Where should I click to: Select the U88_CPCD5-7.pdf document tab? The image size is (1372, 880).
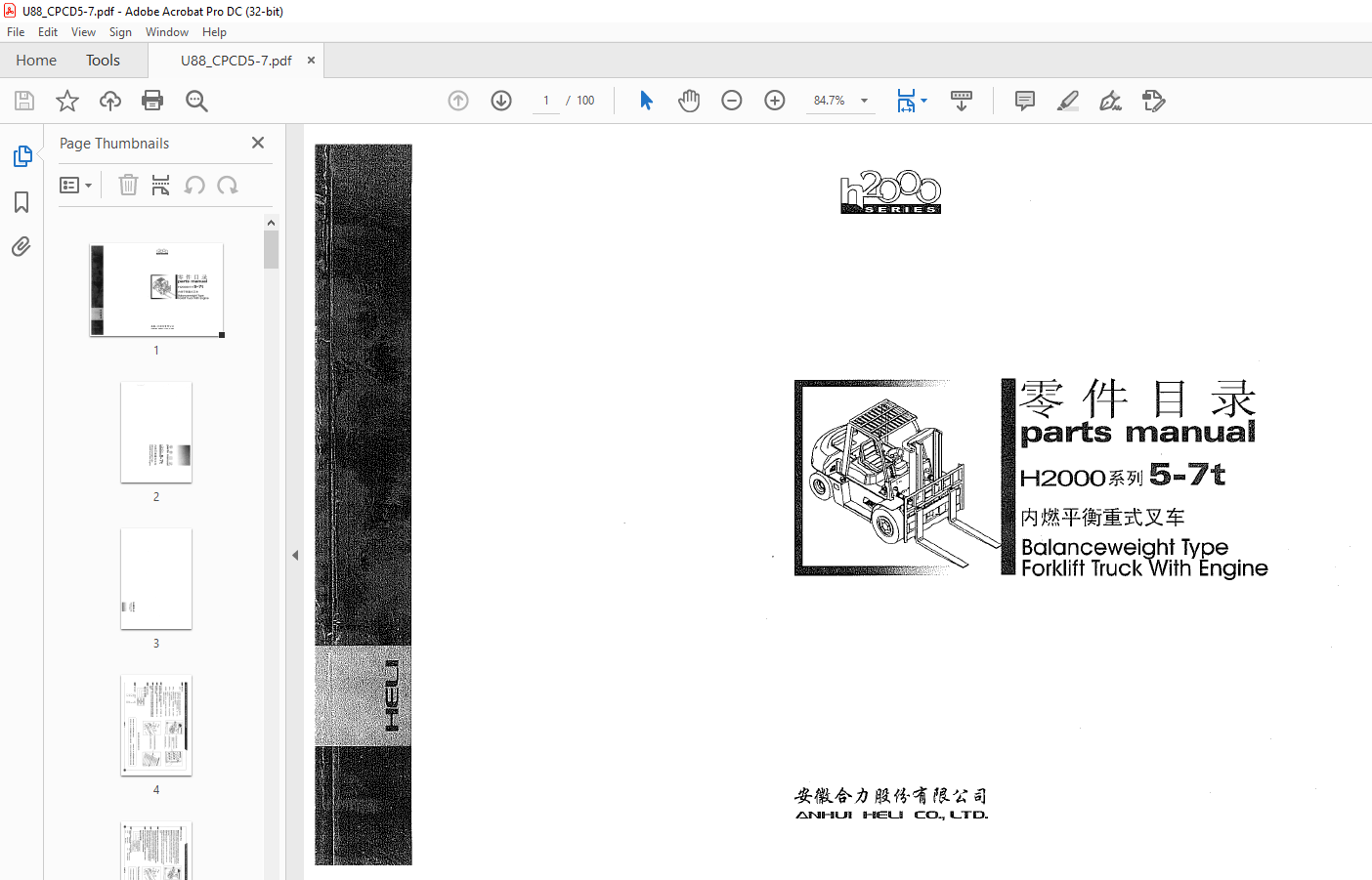(x=236, y=61)
